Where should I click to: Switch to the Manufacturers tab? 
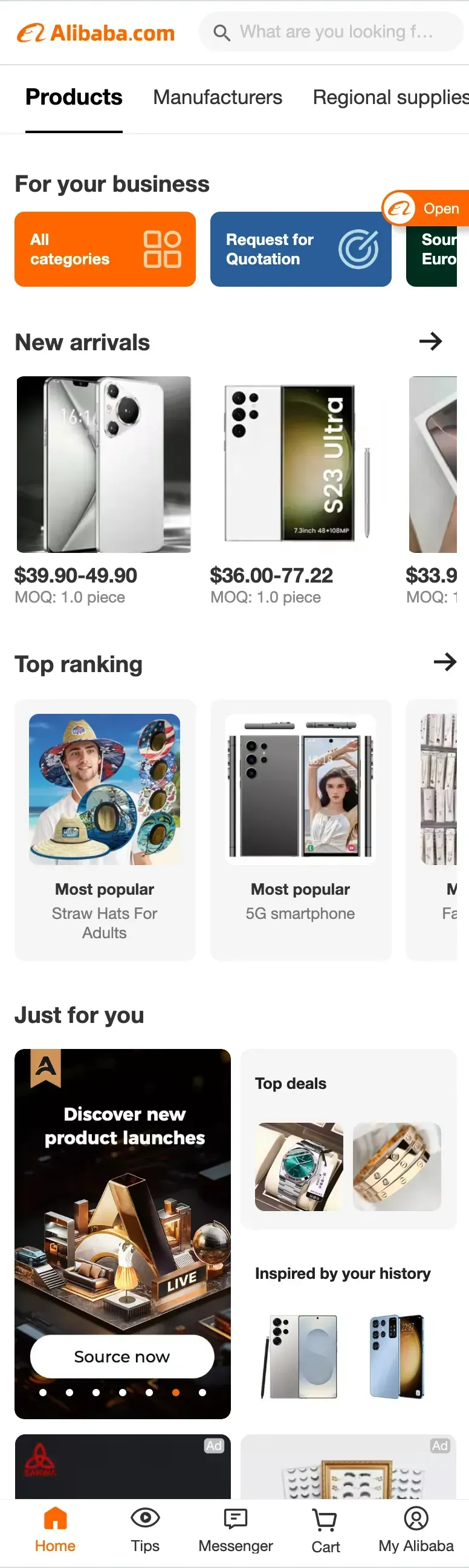[x=218, y=97]
